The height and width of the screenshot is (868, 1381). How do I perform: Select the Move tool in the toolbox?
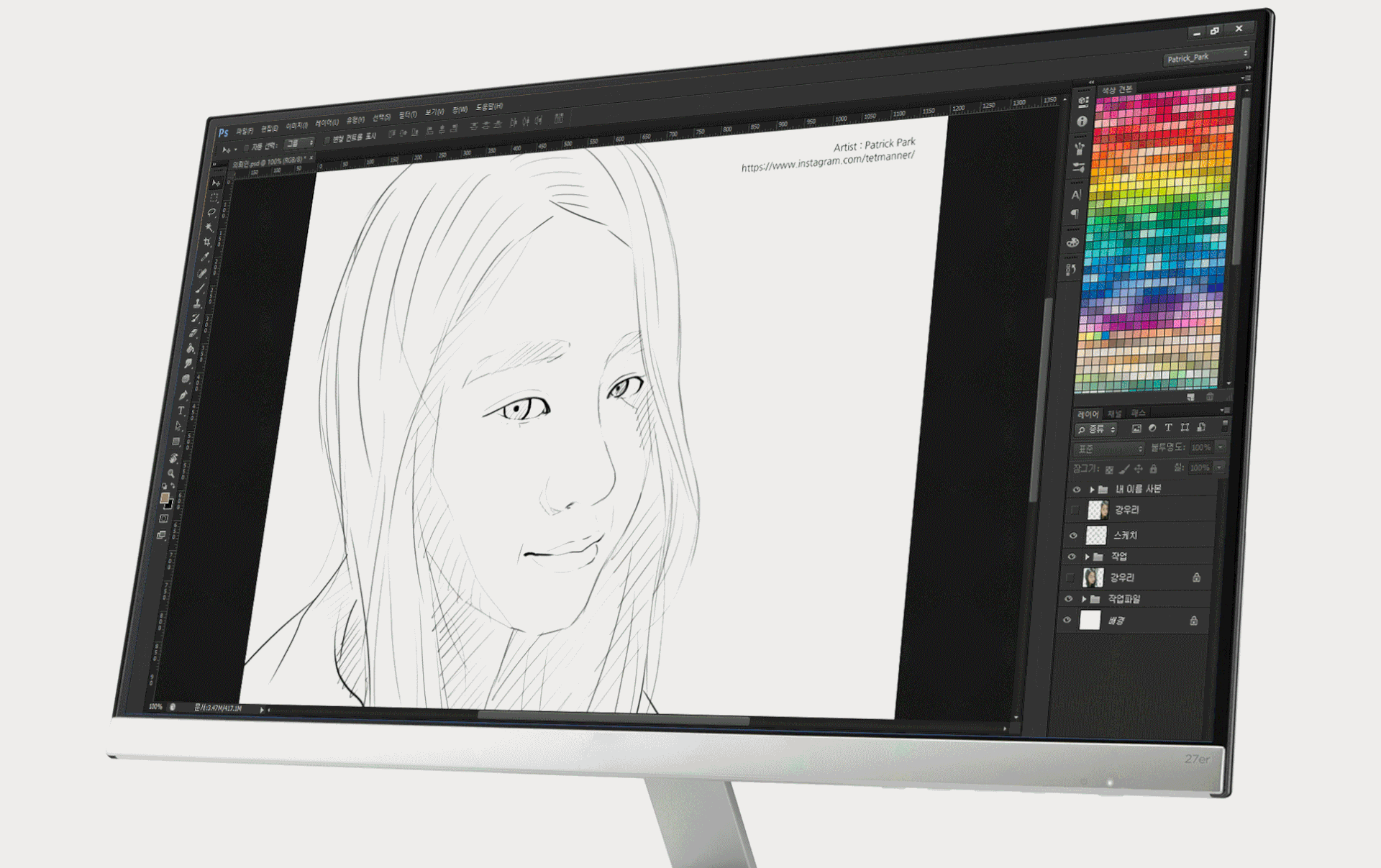click(x=215, y=183)
